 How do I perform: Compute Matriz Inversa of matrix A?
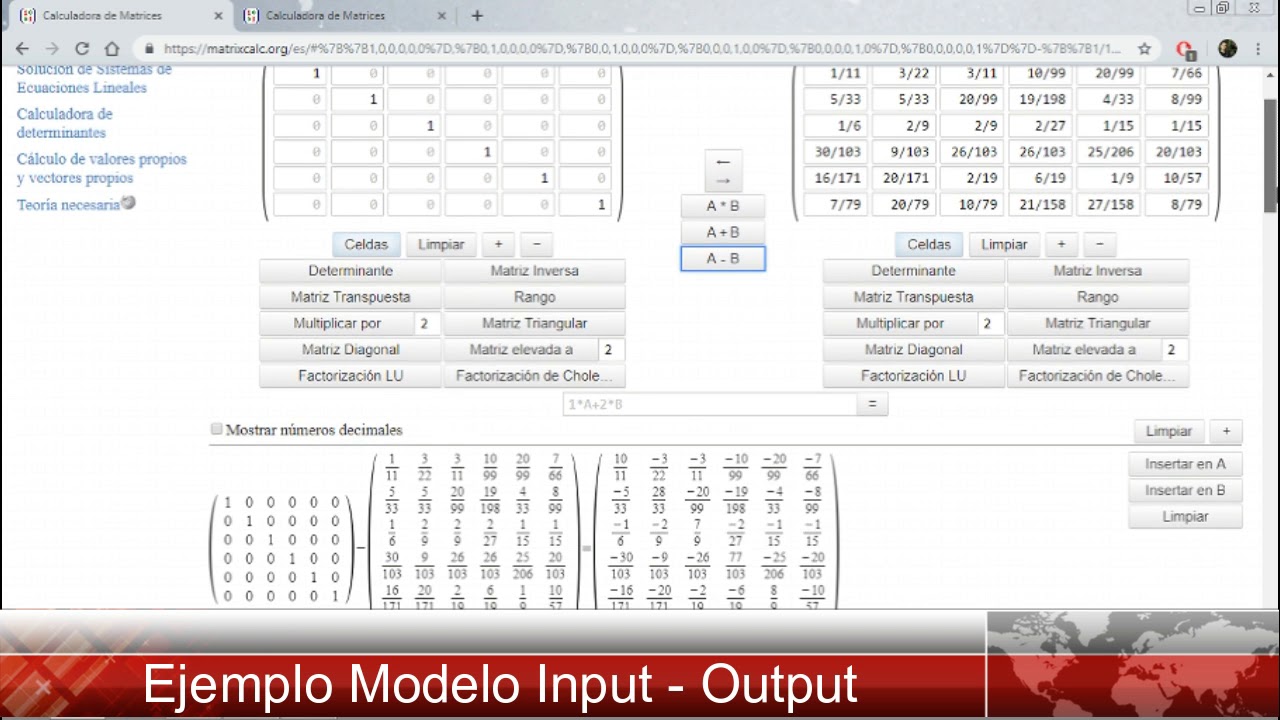coord(534,271)
